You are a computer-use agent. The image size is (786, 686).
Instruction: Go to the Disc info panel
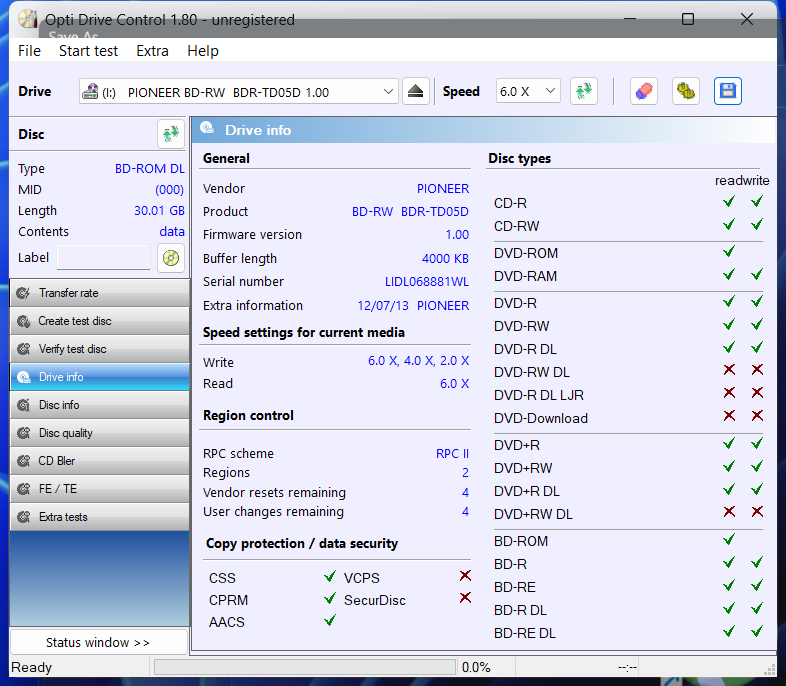pyautogui.click(x=100, y=405)
